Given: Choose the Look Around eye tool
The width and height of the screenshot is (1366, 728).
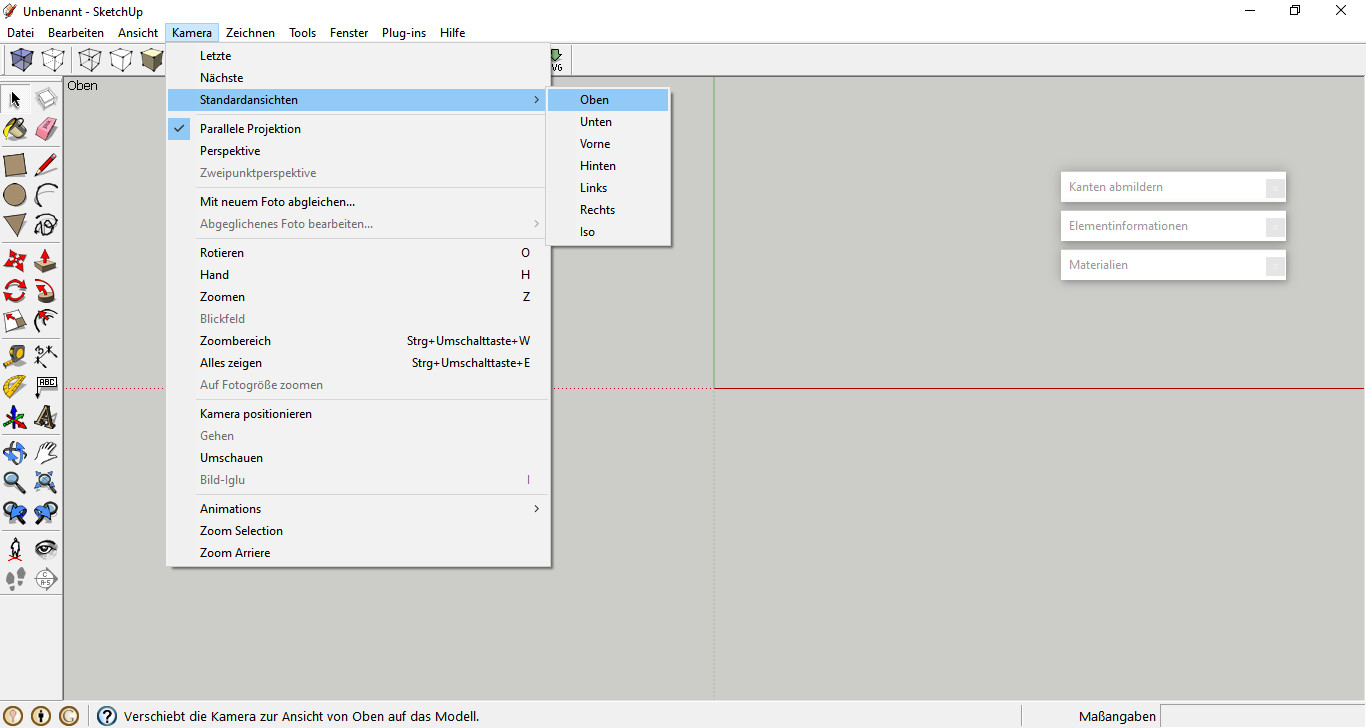Looking at the screenshot, I should [46, 548].
